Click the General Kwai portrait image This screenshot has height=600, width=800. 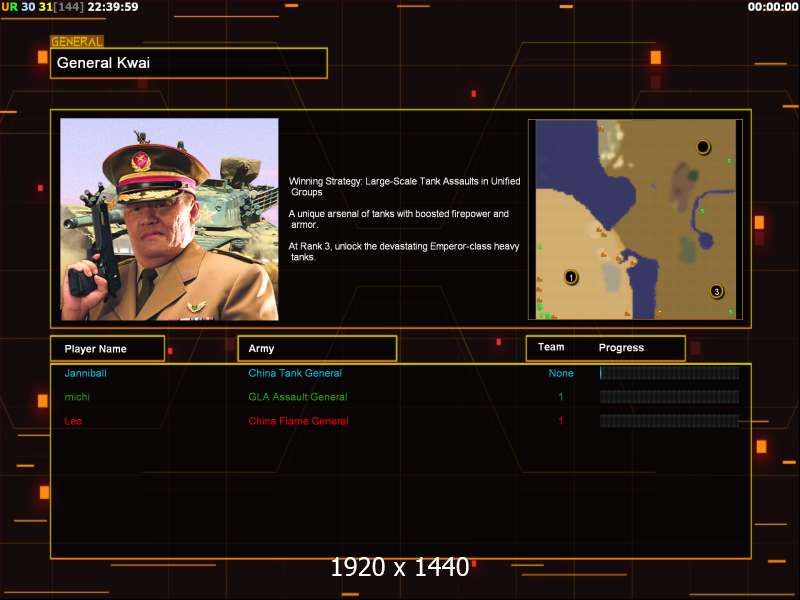(169, 219)
